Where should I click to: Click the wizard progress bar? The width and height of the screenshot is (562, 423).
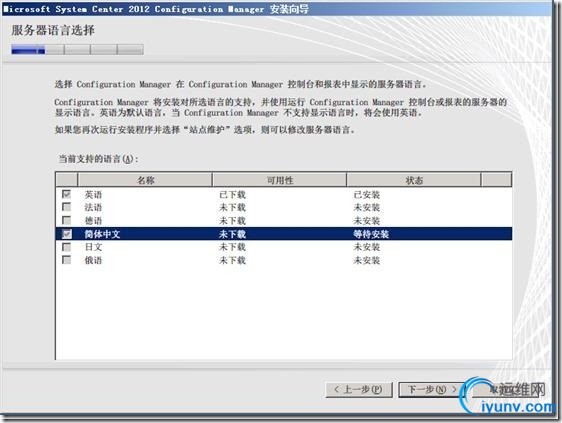click(77, 49)
